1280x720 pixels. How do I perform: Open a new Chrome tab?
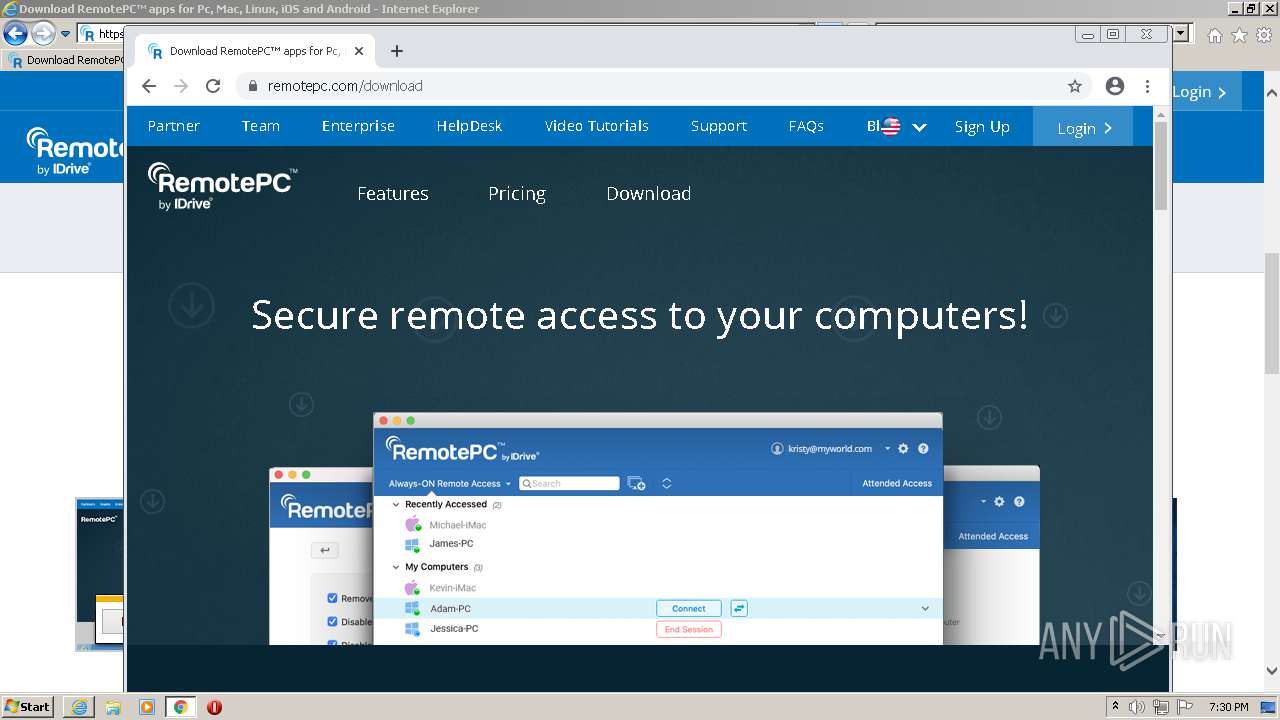(x=397, y=51)
